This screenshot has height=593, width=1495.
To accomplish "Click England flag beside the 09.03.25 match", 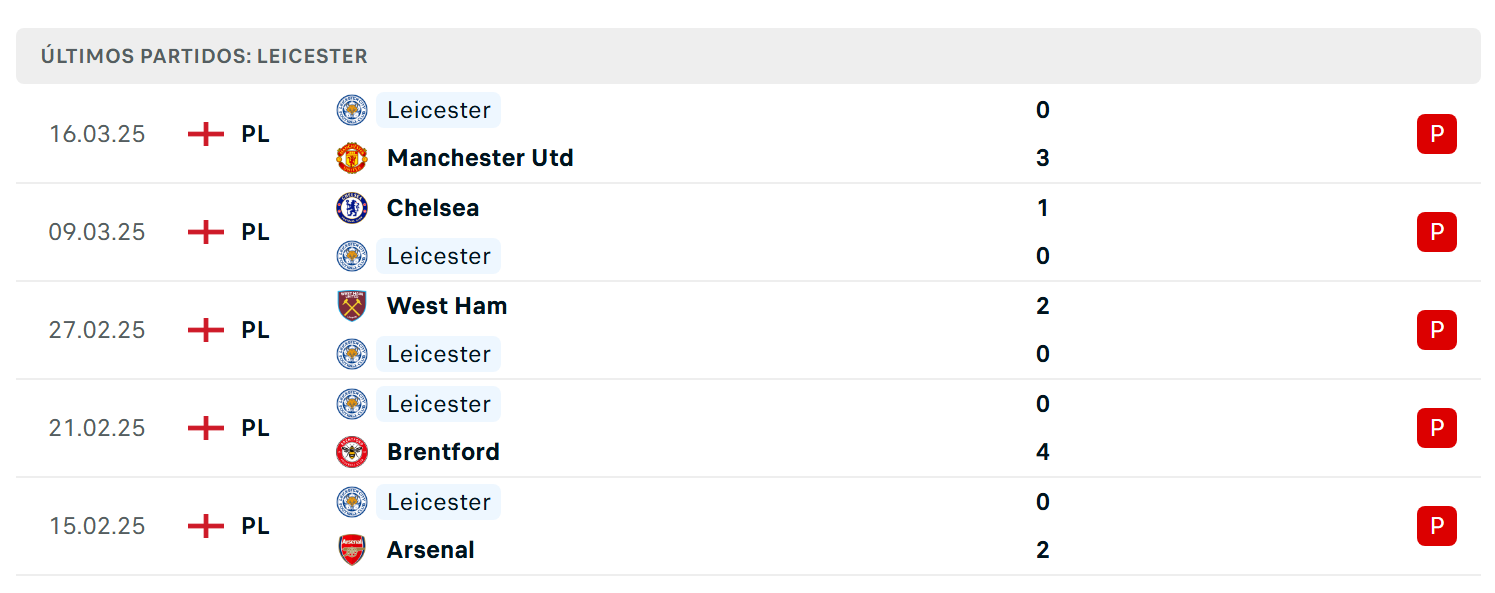I will 206,232.
